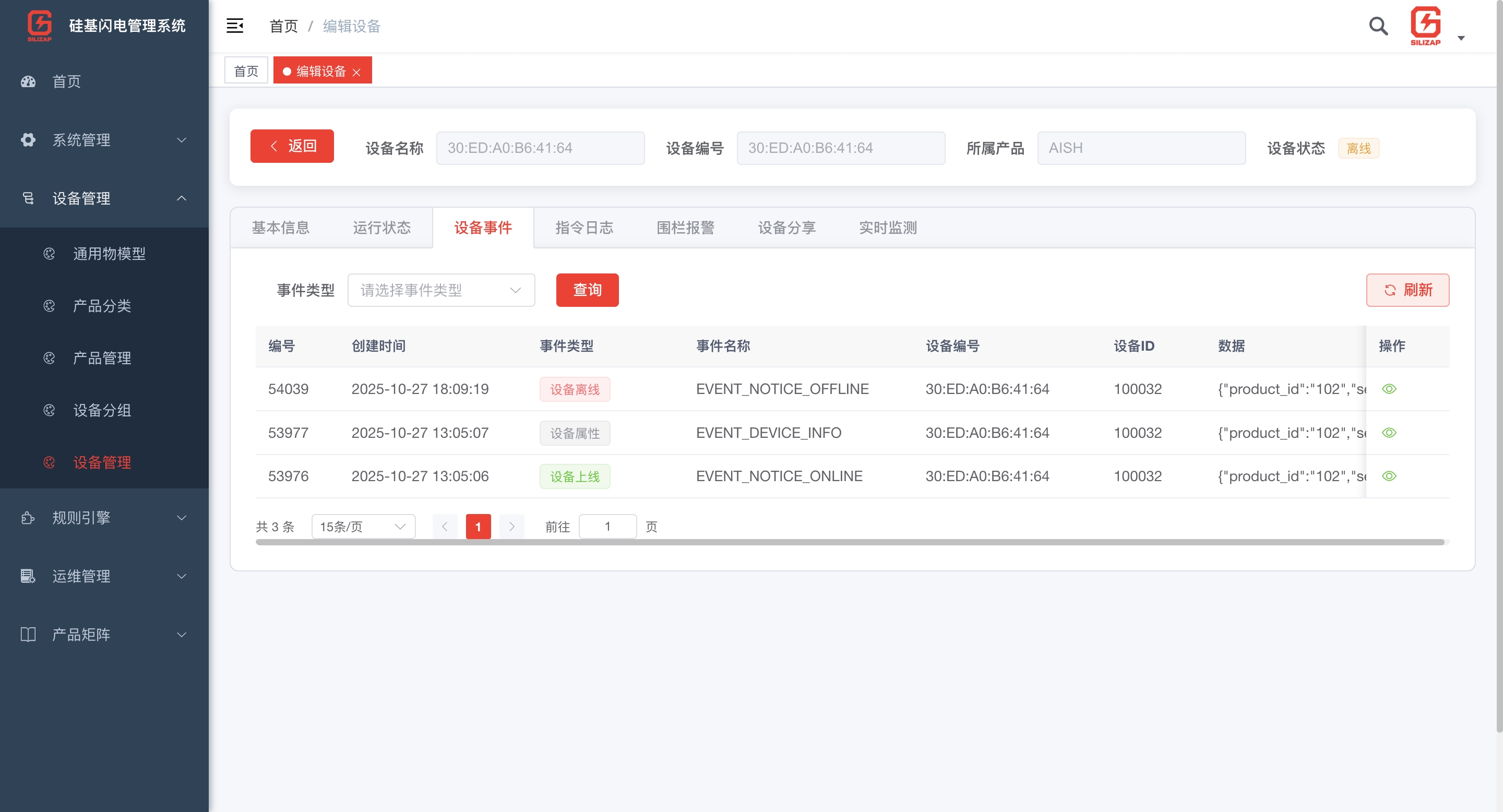
Task: View data for event 54039 eye icon
Action: pyautogui.click(x=1389, y=389)
